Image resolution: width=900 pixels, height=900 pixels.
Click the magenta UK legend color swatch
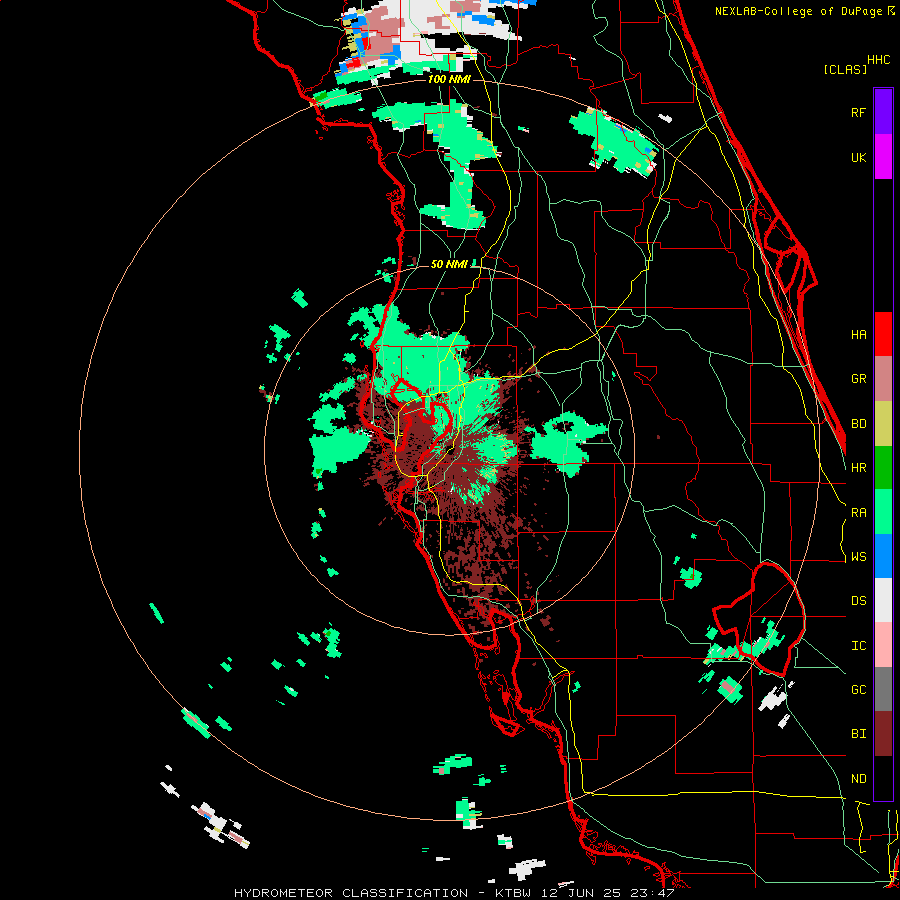(x=883, y=157)
